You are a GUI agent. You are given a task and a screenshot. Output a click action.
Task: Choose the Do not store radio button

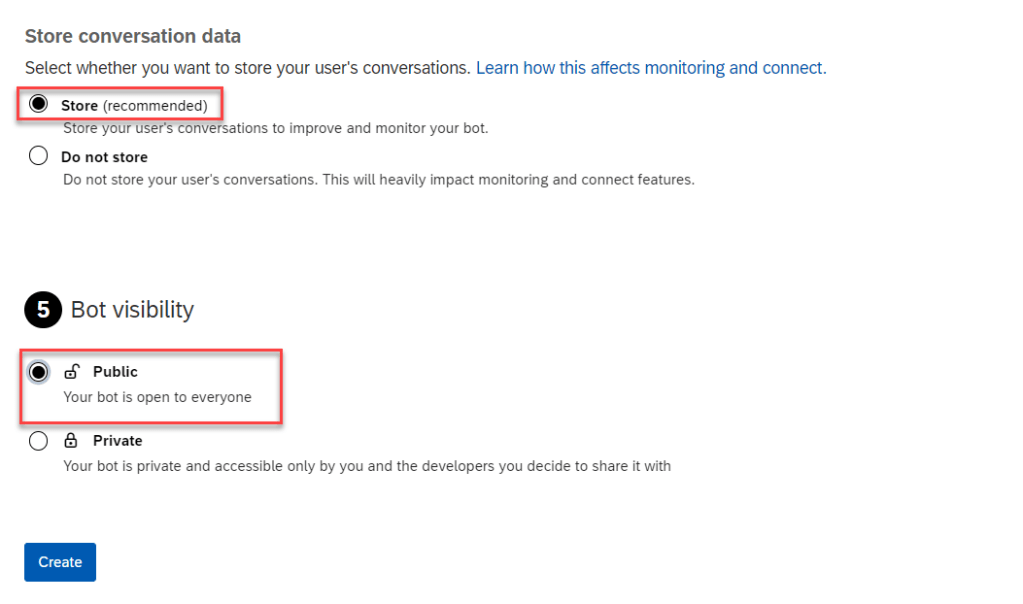click(38, 156)
